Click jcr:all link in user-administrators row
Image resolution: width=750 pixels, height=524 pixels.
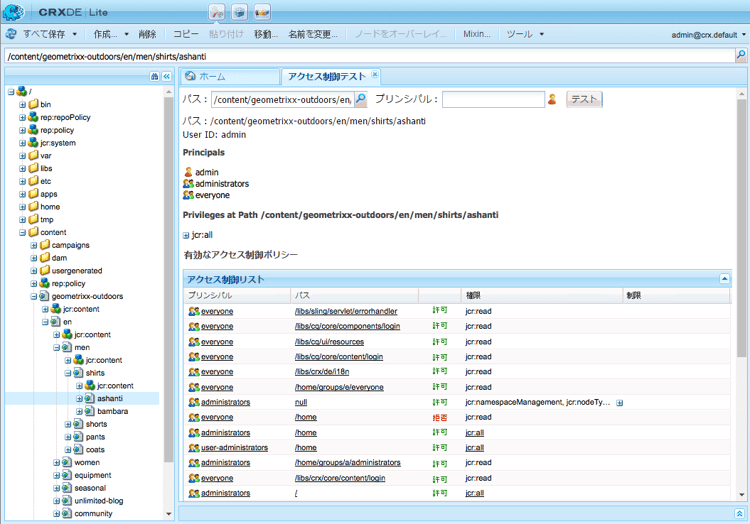pos(474,448)
